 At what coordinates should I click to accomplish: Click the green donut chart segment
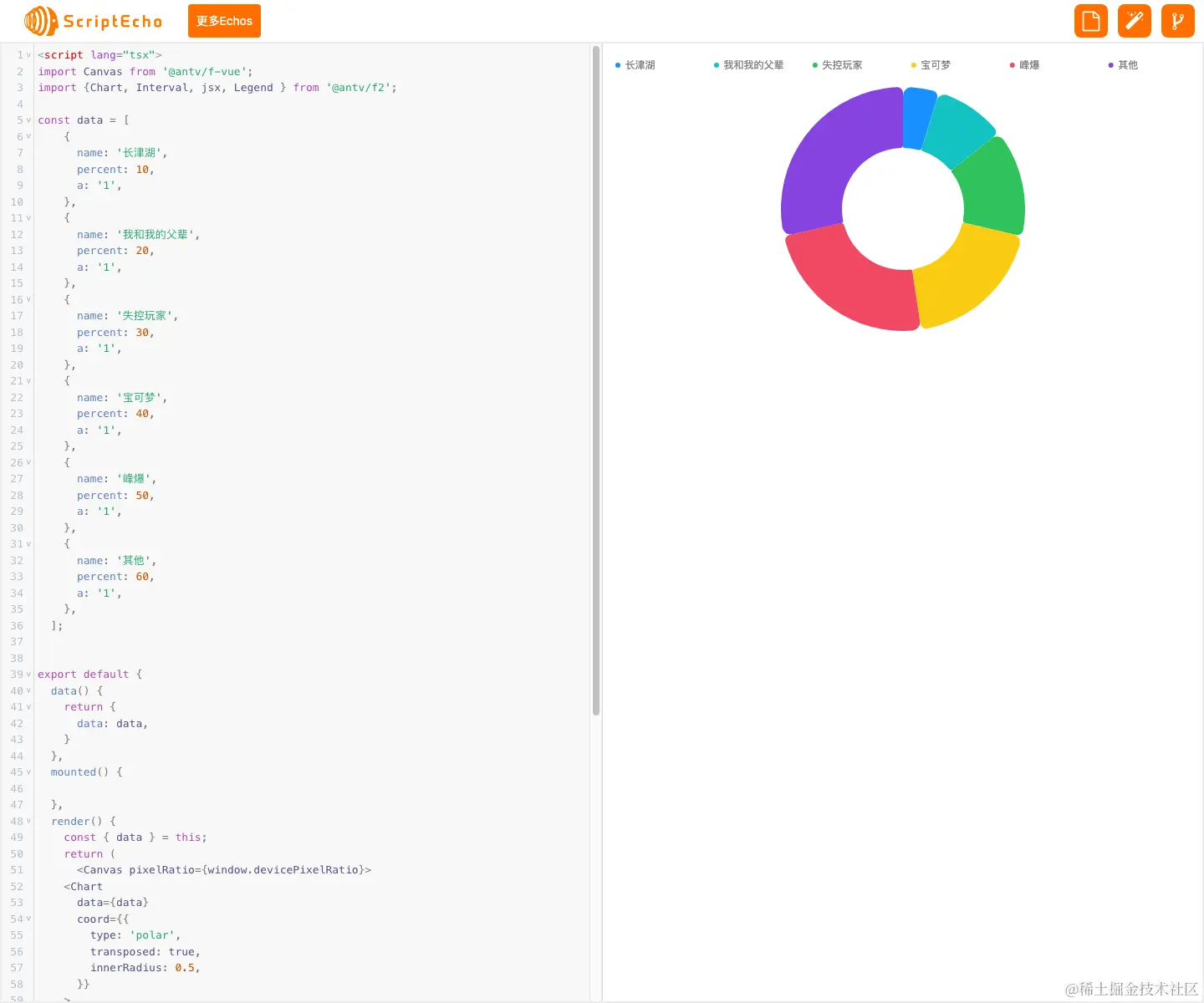[x=993, y=188]
